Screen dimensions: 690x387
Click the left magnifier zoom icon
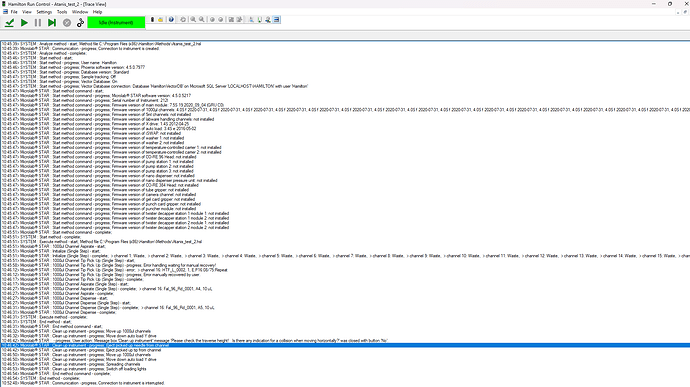193,19
